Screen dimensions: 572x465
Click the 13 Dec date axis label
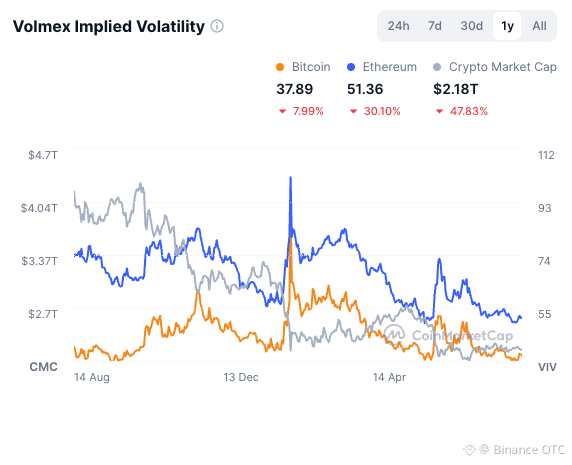coord(241,377)
